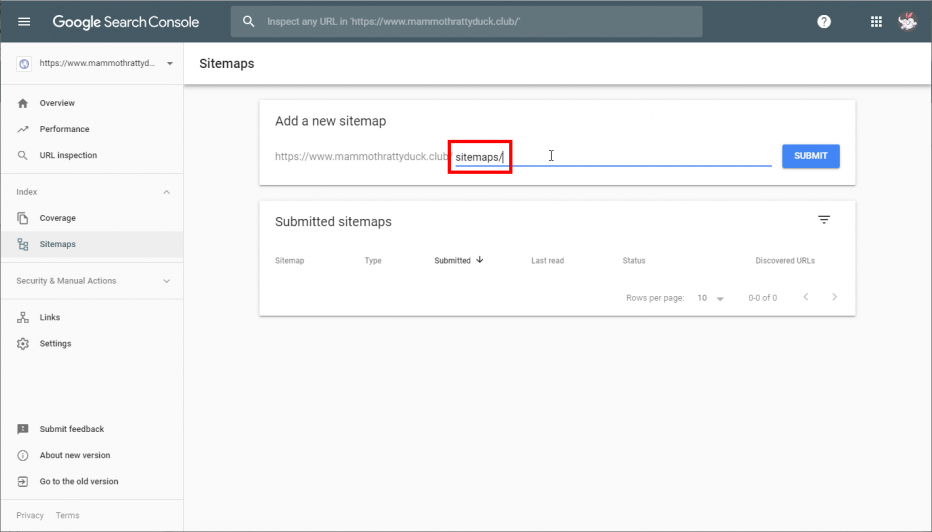The image size is (932, 532).
Task: Sort by the Submitted column header
Action: pos(452,260)
